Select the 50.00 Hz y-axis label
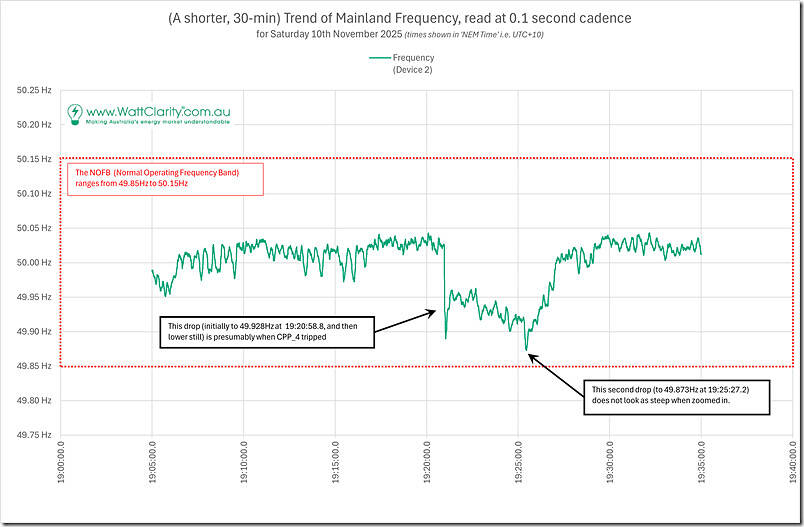The height and width of the screenshot is (527, 804). pos(32,263)
